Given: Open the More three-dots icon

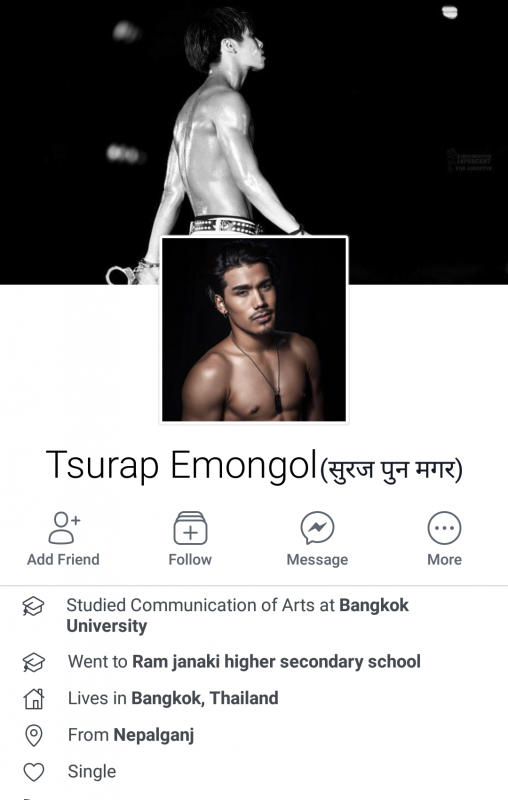Looking at the screenshot, I should coord(444,528).
